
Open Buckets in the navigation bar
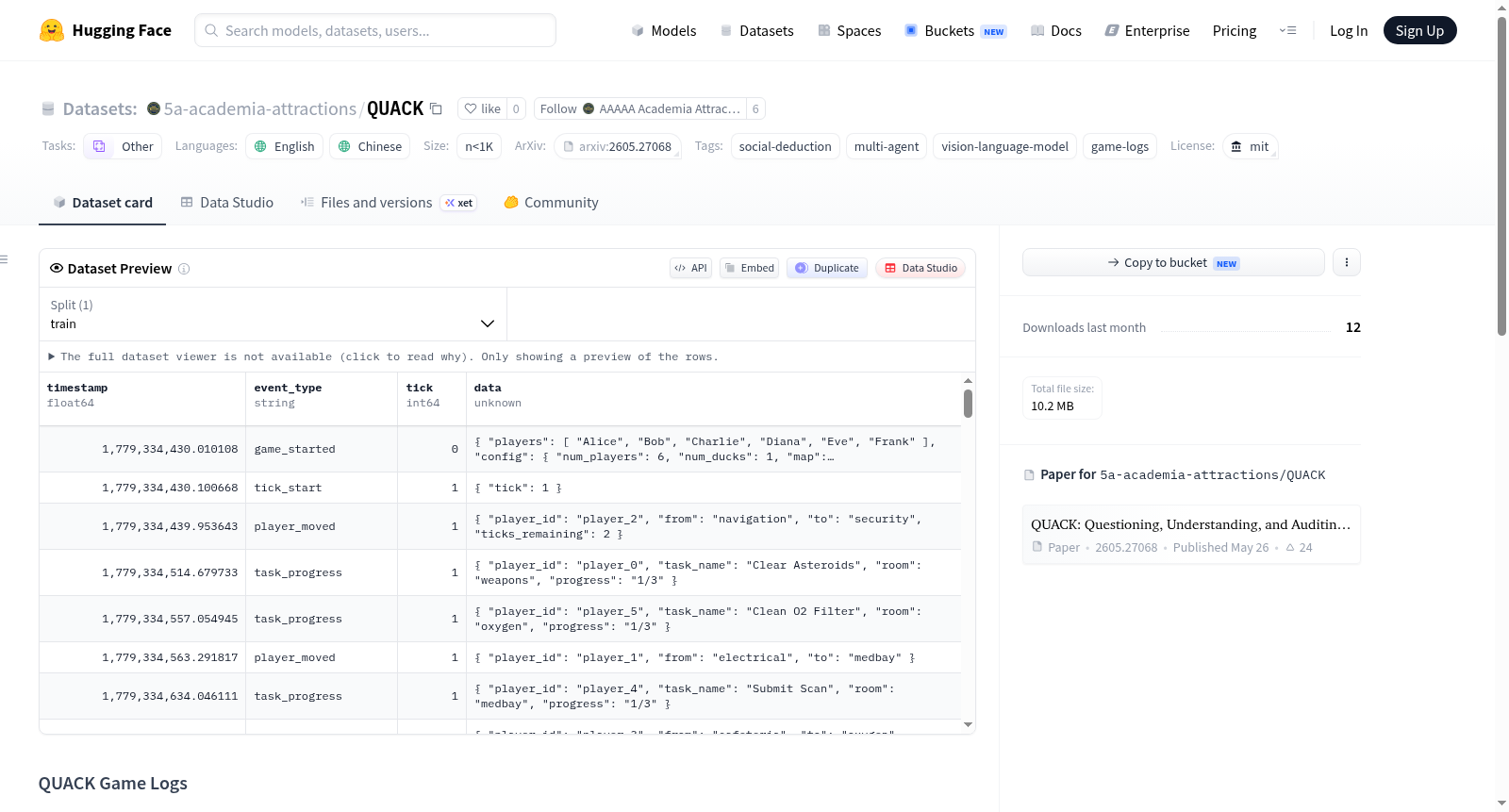tap(955, 30)
